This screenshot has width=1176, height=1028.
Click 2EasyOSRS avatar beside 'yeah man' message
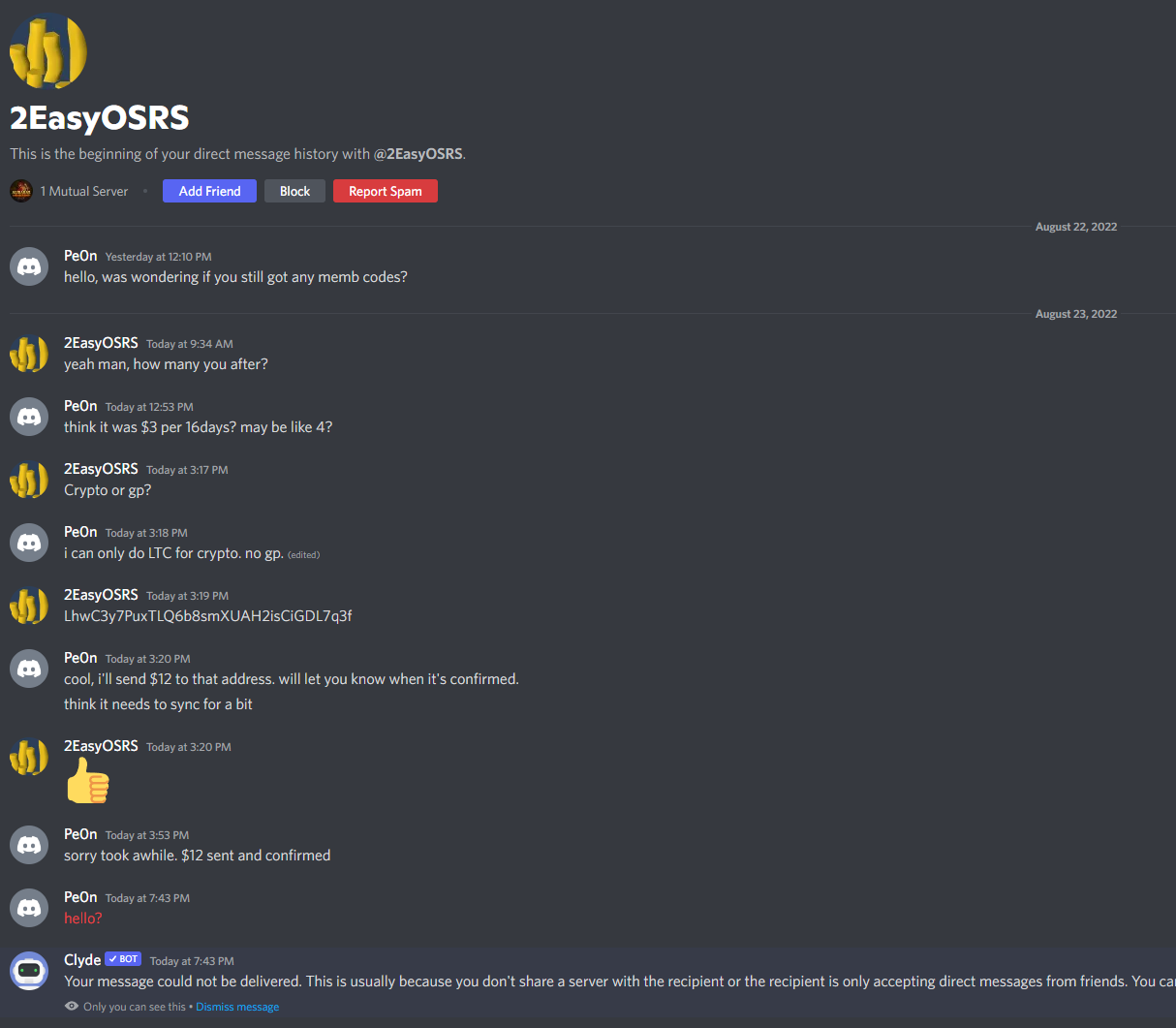click(x=29, y=354)
